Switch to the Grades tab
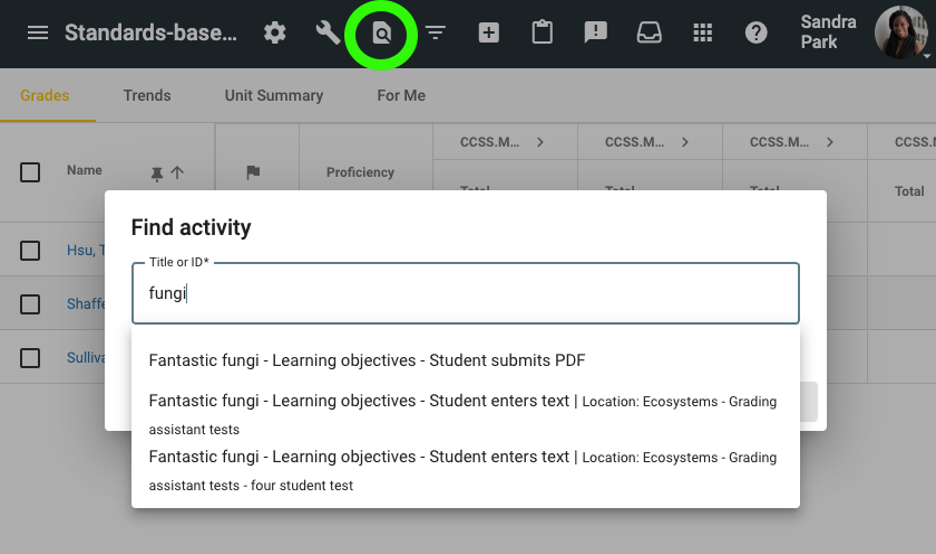 click(x=45, y=96)
